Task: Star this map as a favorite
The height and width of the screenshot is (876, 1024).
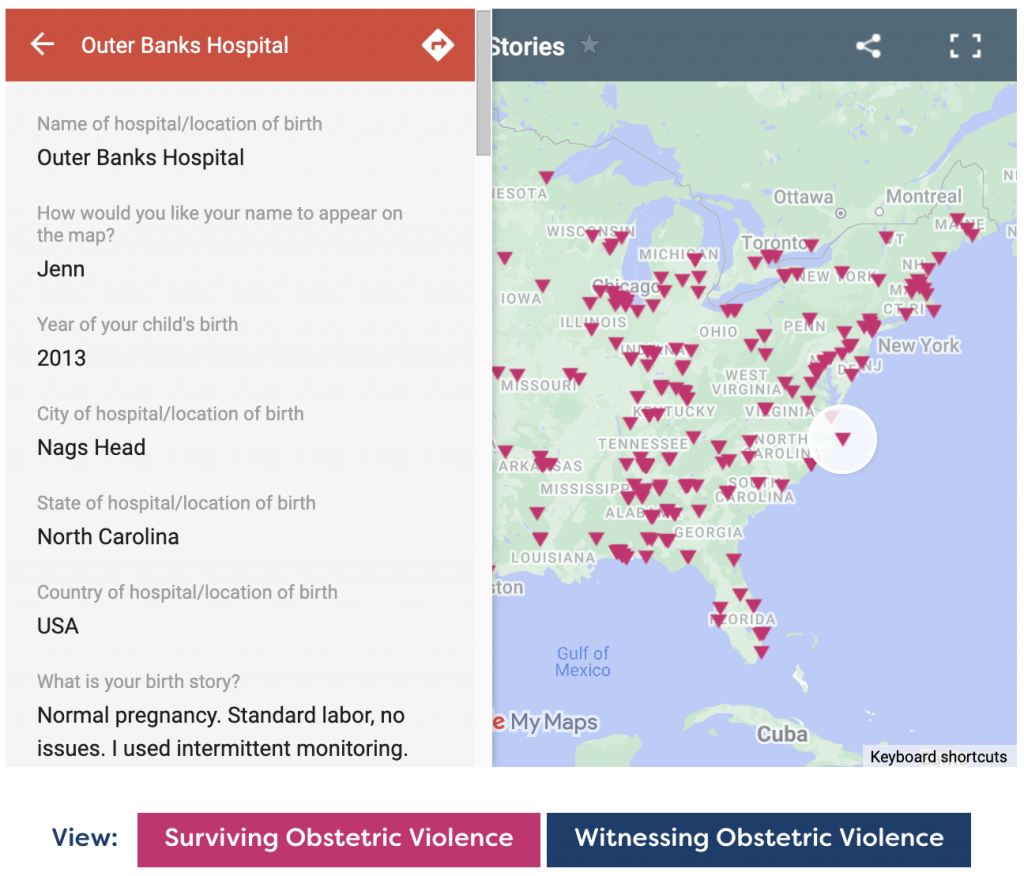Action: click(x=590, y=45)
